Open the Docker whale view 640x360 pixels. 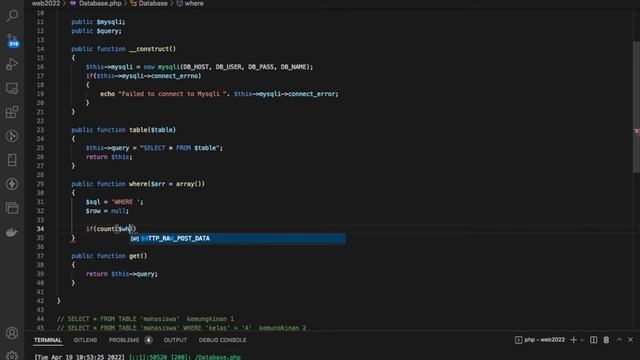coord(12,232)
